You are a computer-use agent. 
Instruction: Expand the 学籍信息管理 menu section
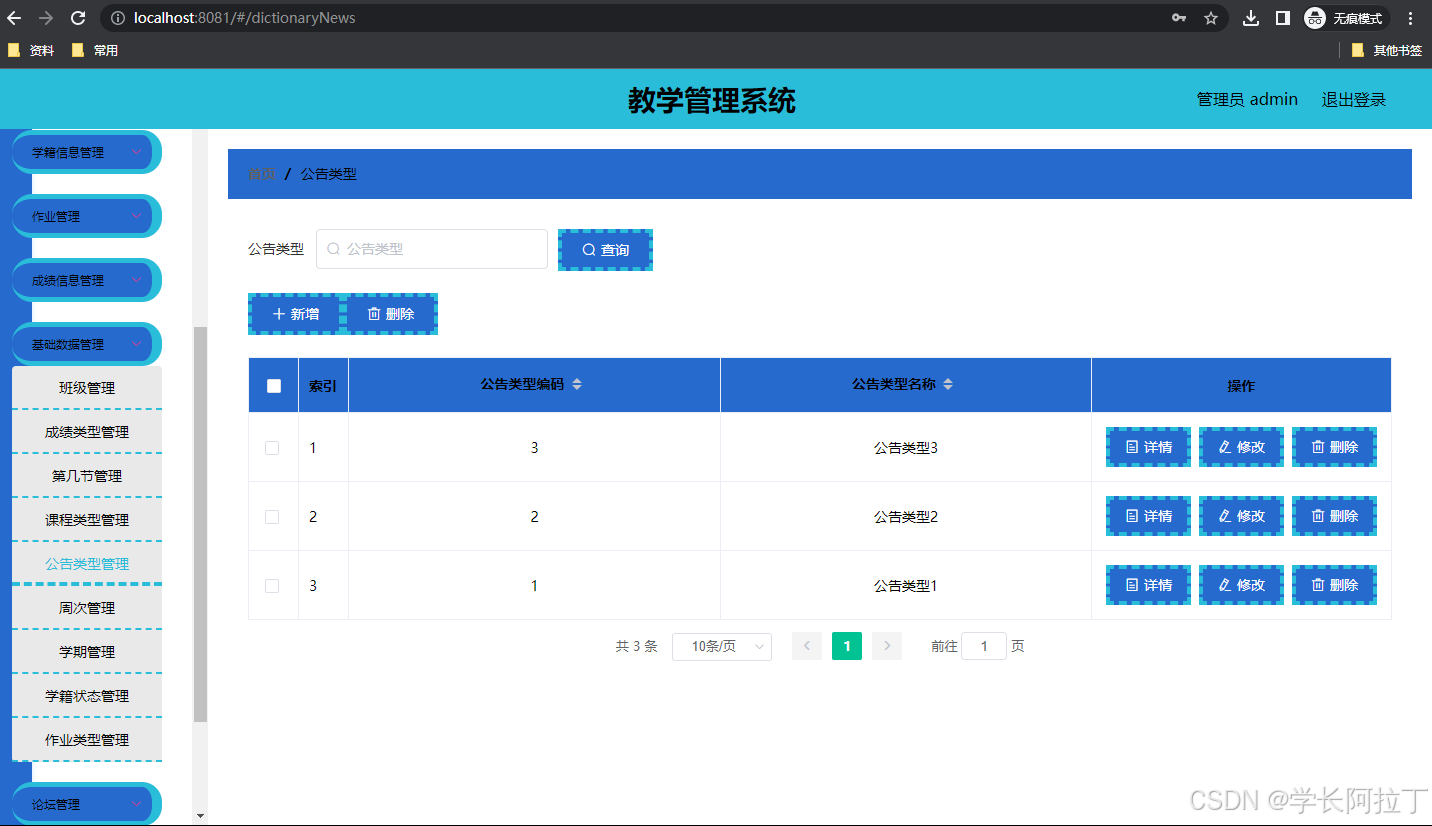tap(86, 151)
